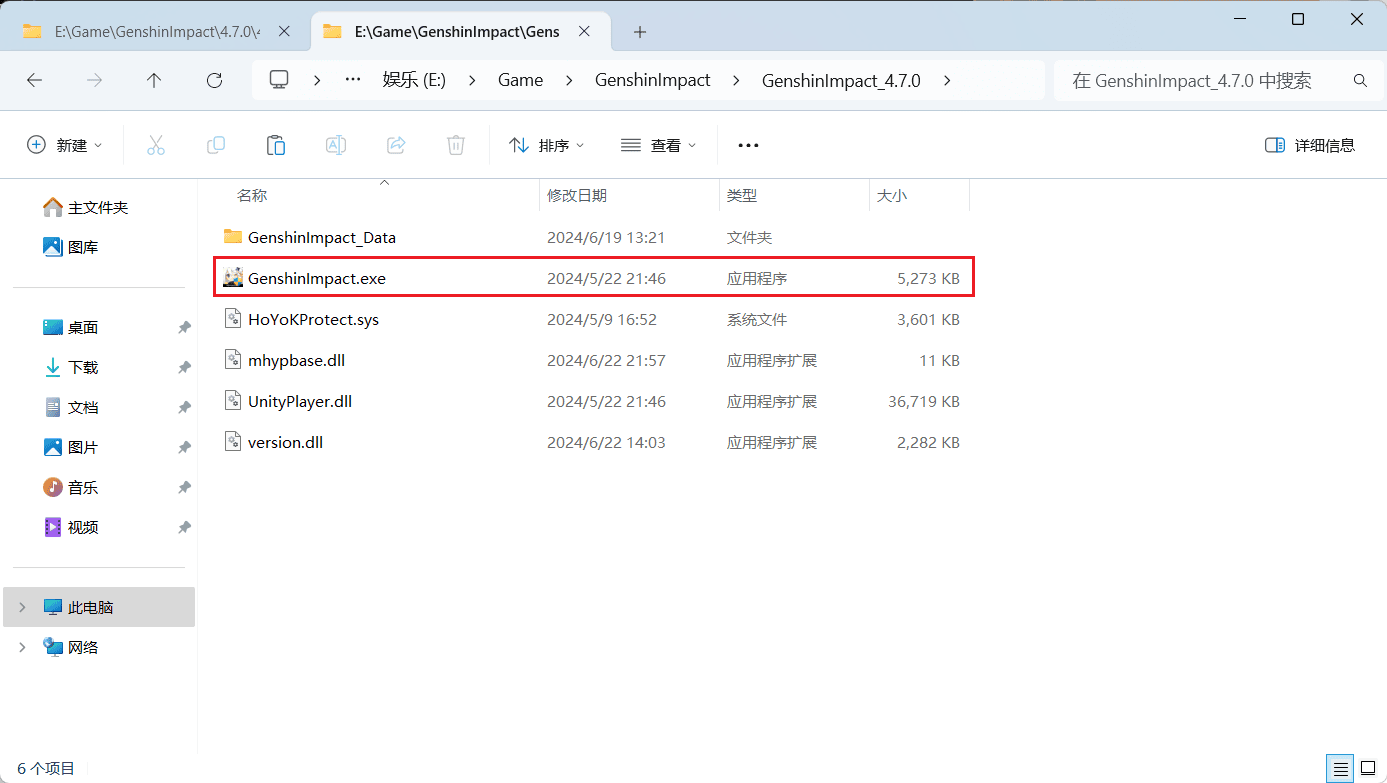Unpin 图片 using its pin icon
This screenshot has height=783, width=1387.
pos(184,447)
